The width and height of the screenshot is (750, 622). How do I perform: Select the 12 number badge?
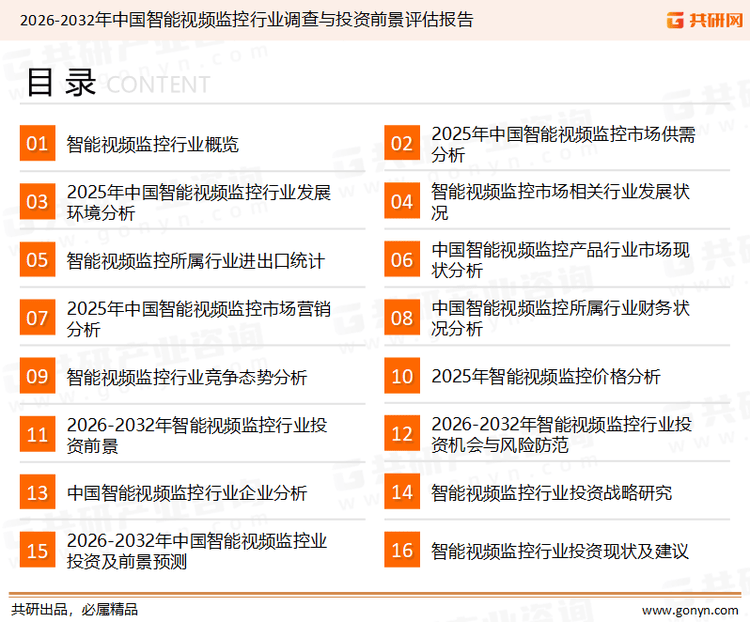[x=402, y=434]
